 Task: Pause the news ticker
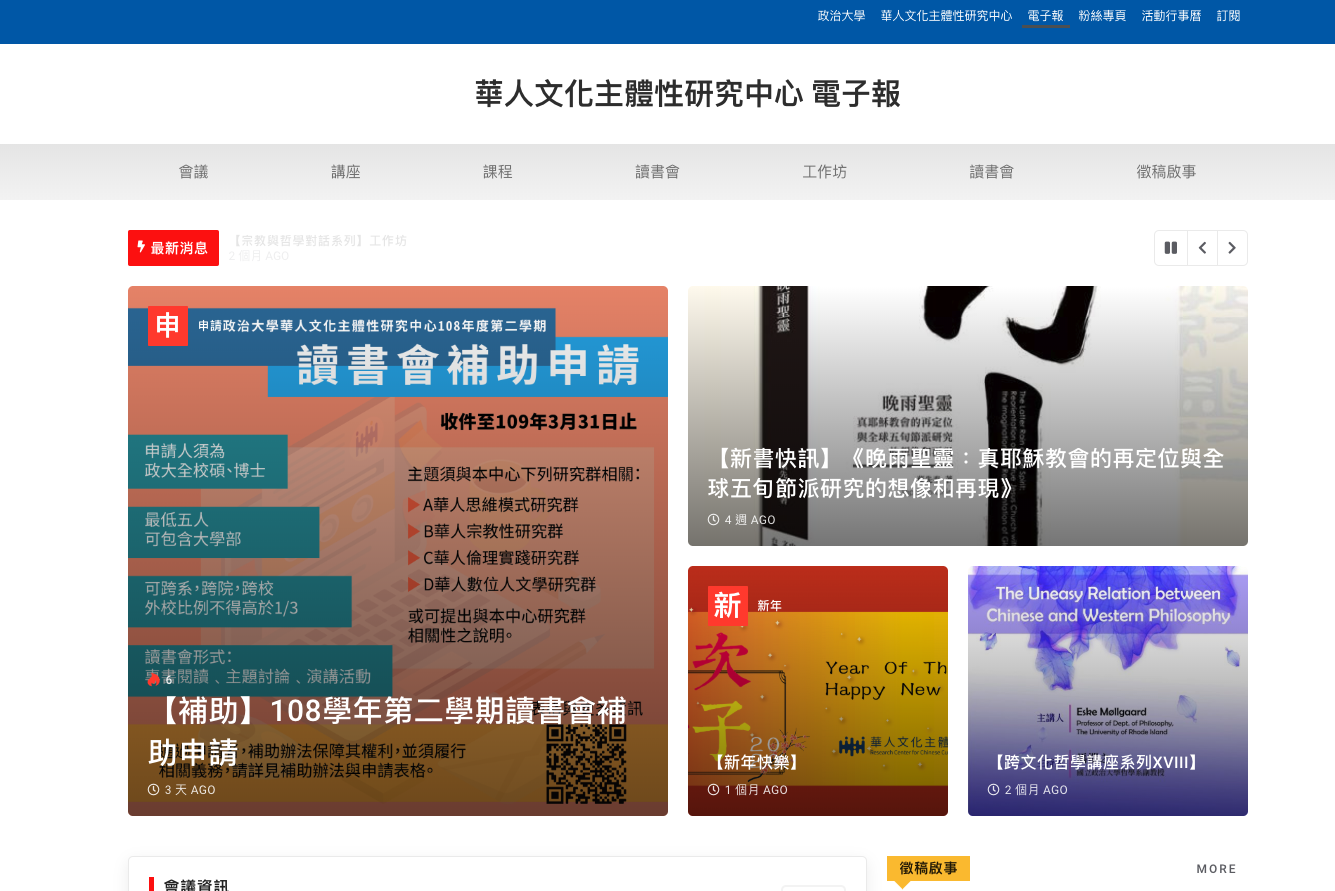pyautogui.click(x=1170, y=248)
